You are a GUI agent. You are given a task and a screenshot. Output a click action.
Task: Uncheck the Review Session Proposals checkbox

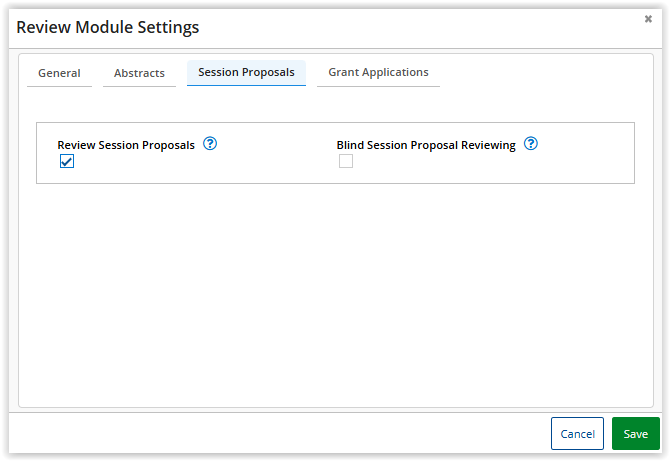click(x=67, y=161)
